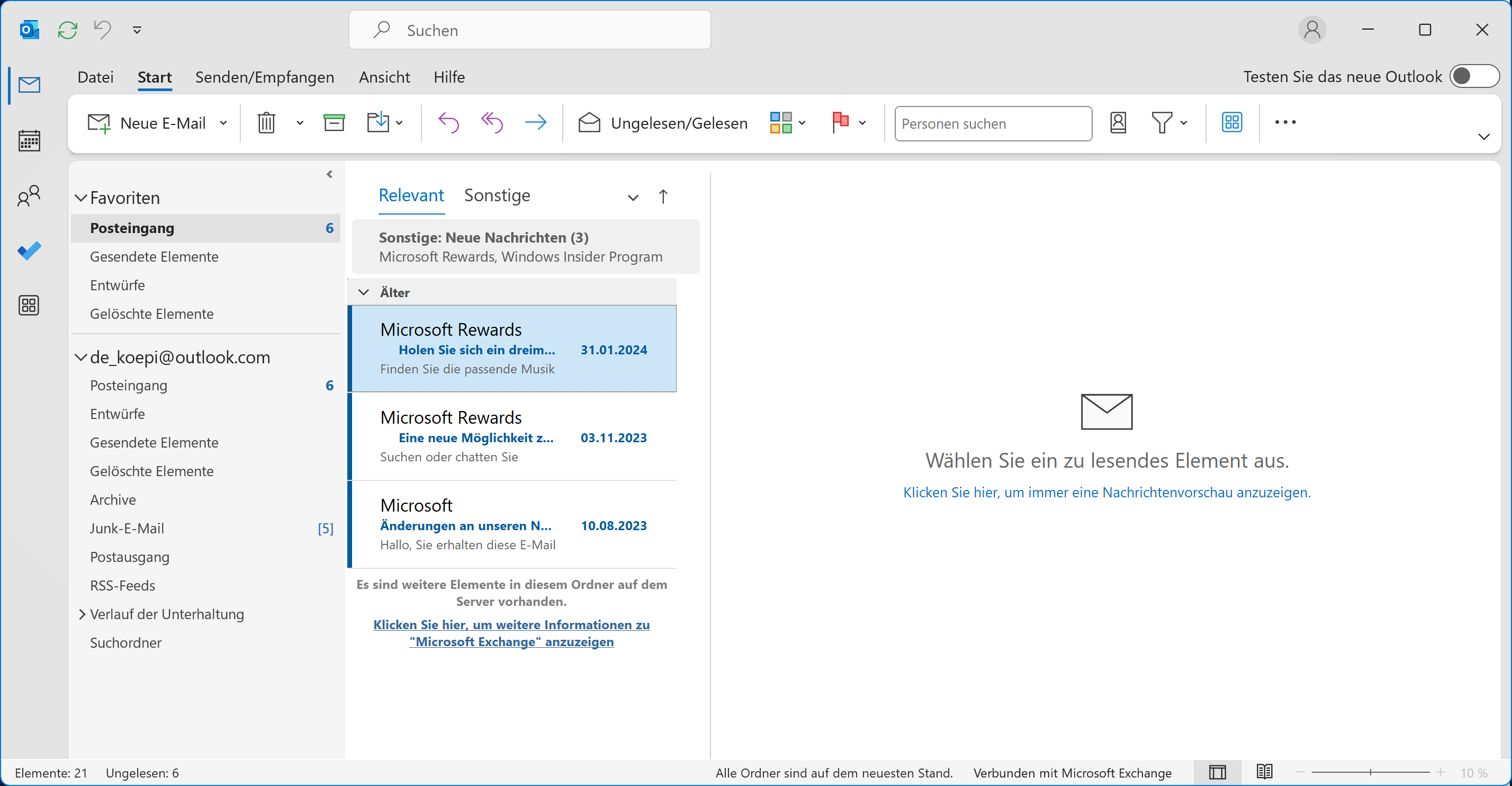
Task: Click the Delete trash can icon
Action: [x=266, y=123]
